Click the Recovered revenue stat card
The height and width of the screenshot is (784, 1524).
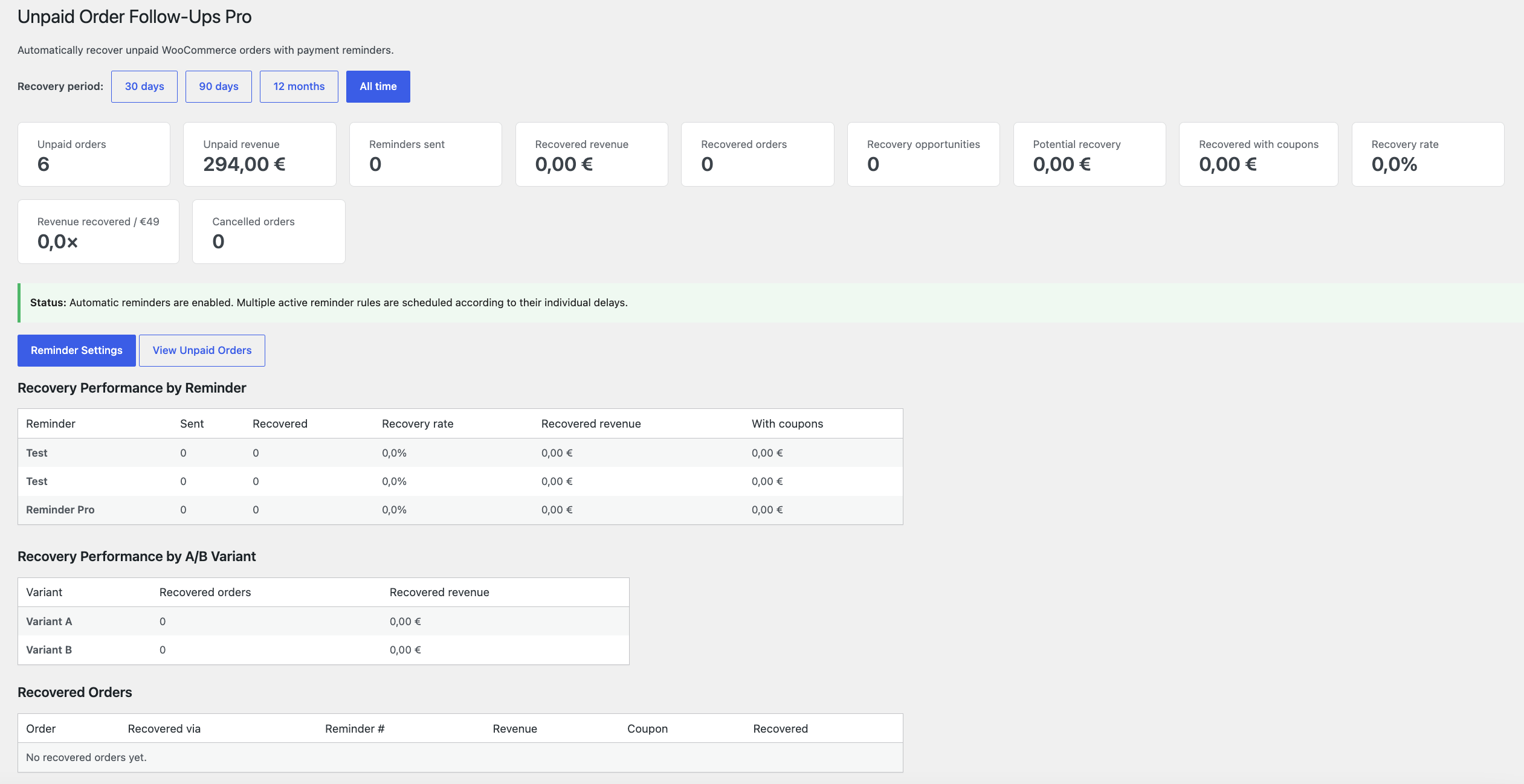point(592,155)
